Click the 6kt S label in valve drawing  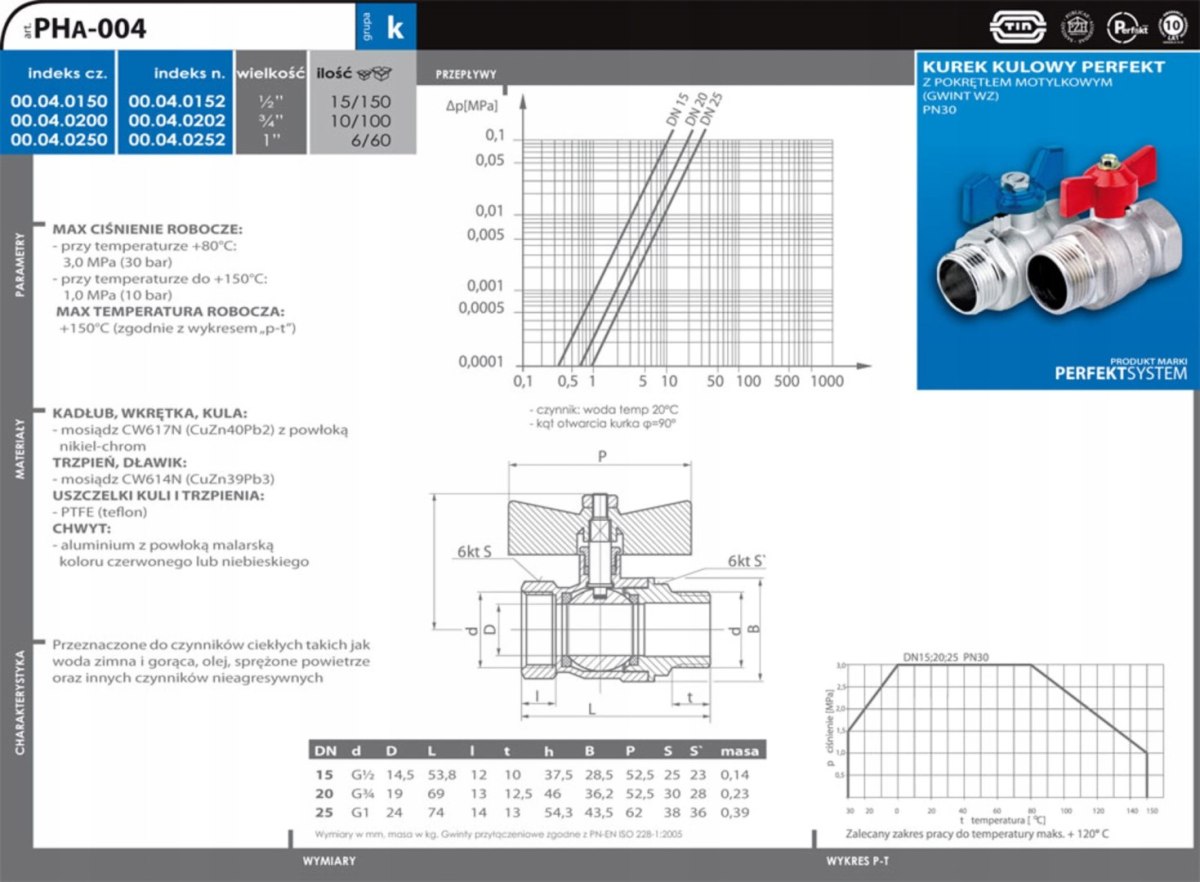click(x=474, y=552)
